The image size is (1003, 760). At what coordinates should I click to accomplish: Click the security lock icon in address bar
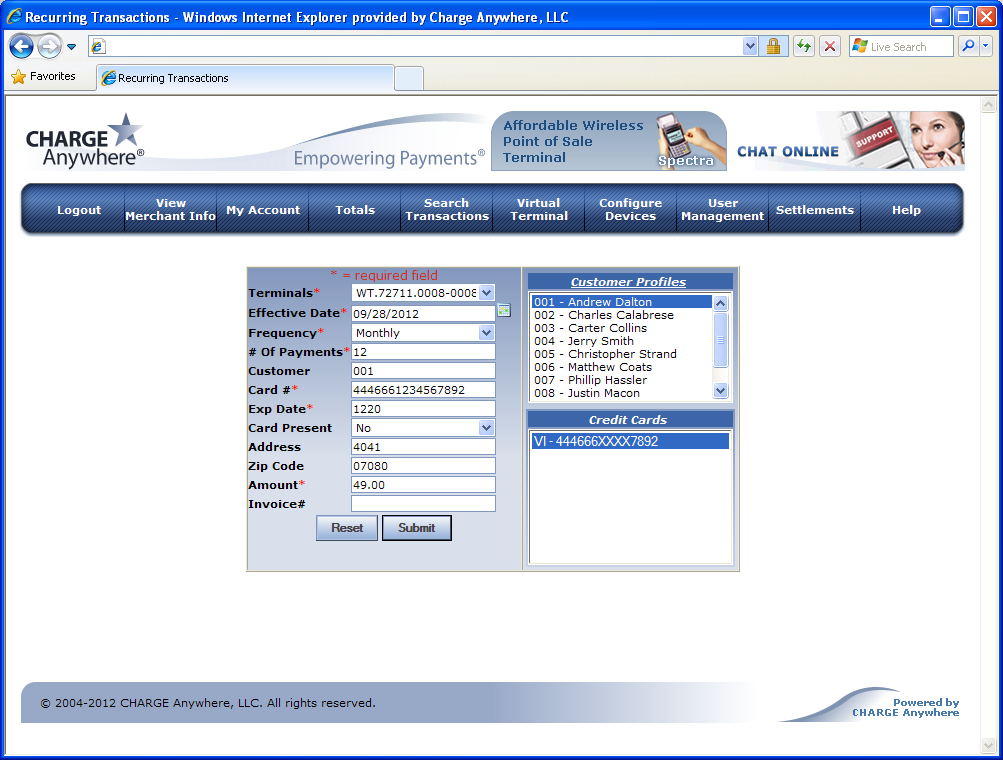pyautogui.click(x=773, y=46)
